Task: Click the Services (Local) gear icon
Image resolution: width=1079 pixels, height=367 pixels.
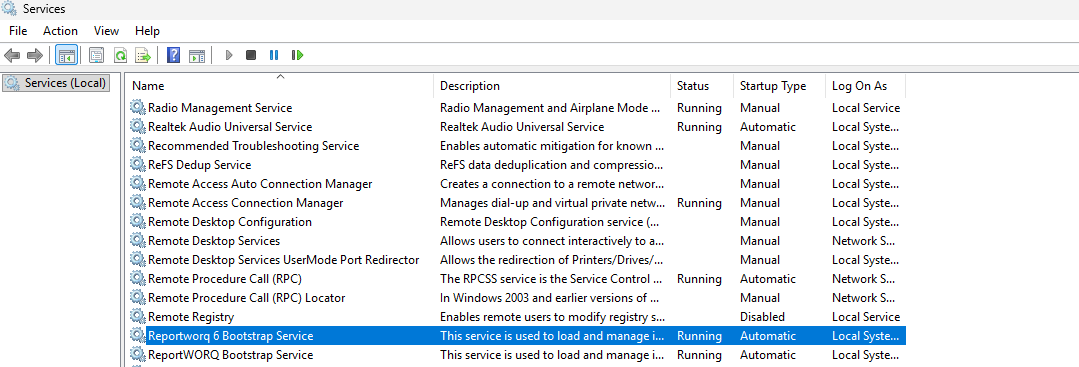Action: pyautogui.click(x=12, y=83)
